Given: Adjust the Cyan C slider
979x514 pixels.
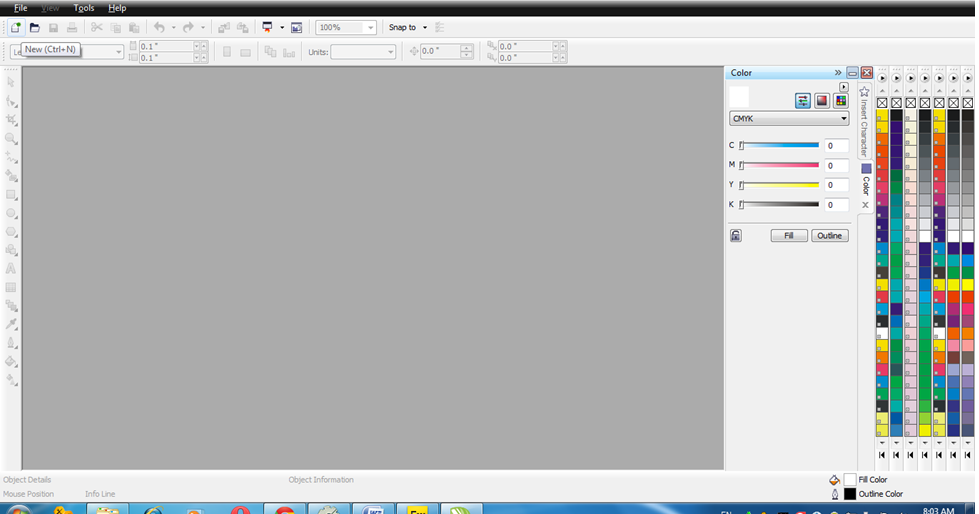Looking at the screenshot, I should [x=779, y=145].
